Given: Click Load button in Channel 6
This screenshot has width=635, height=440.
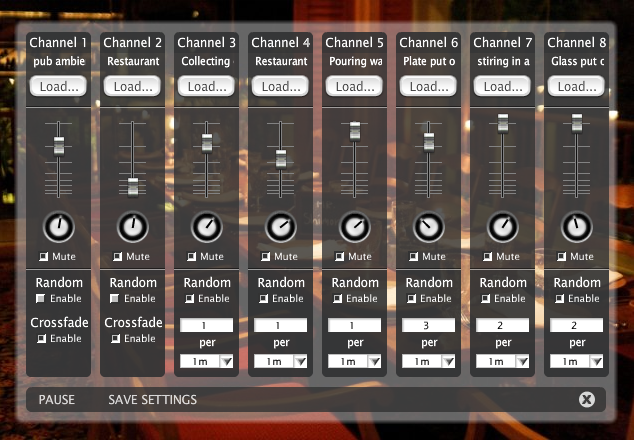Looking at the screenshot, I should tap(428, 86).
